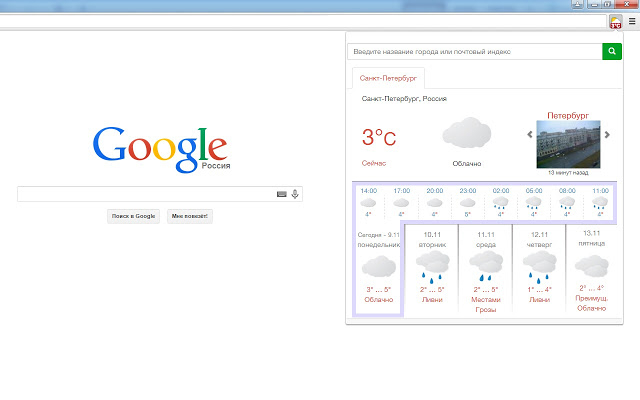
Task: Select today's понедельник forecast card
Action: [x=378, y=269]
